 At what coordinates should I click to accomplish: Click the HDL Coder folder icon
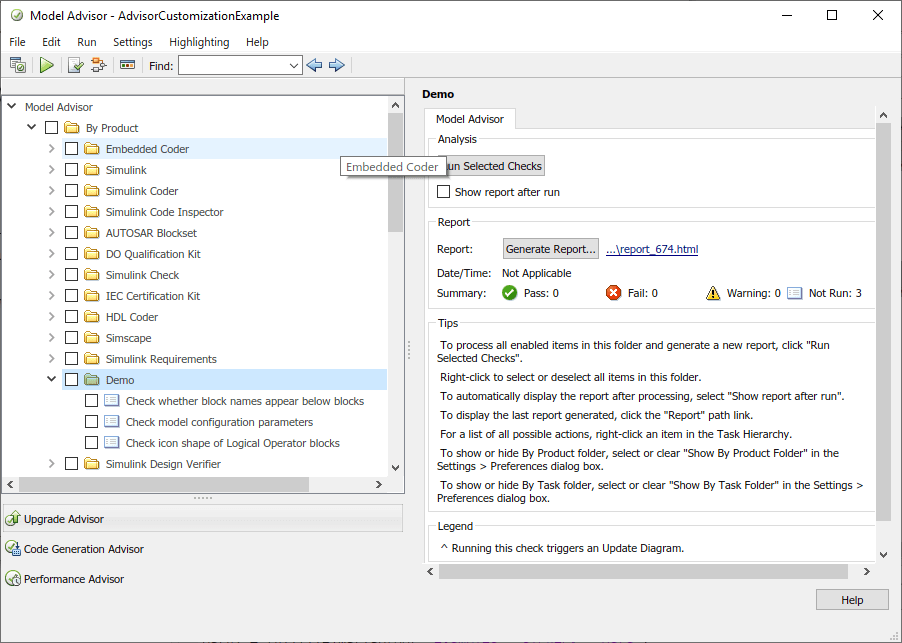(91, 317)
